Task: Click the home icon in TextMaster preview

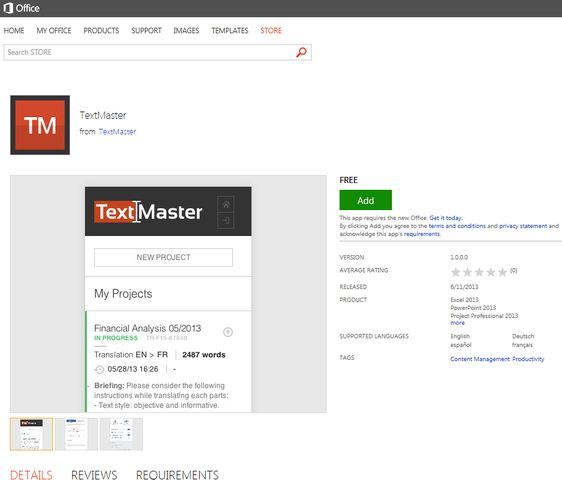Action: 226,204
